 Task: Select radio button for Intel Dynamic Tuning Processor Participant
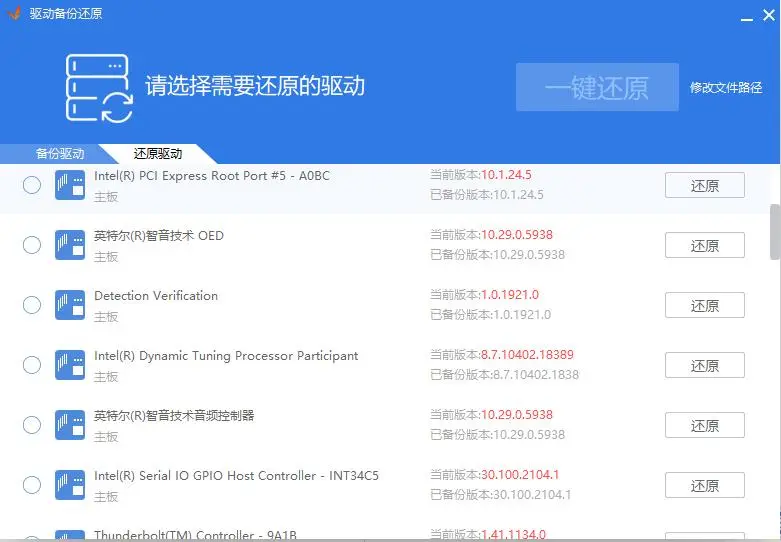32,365
